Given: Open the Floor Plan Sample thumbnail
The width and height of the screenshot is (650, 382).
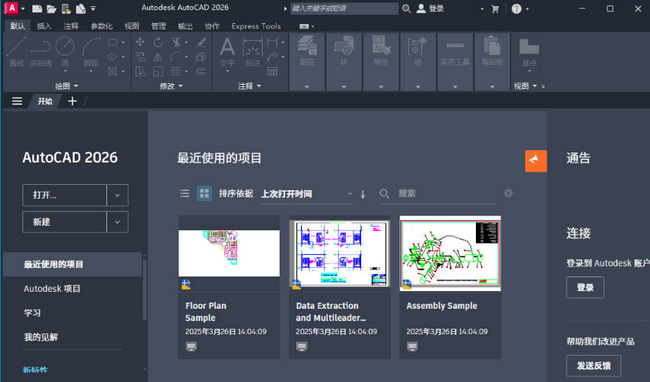Looking at the screenshot, I should pyautogui.click(x=229, y=253).
